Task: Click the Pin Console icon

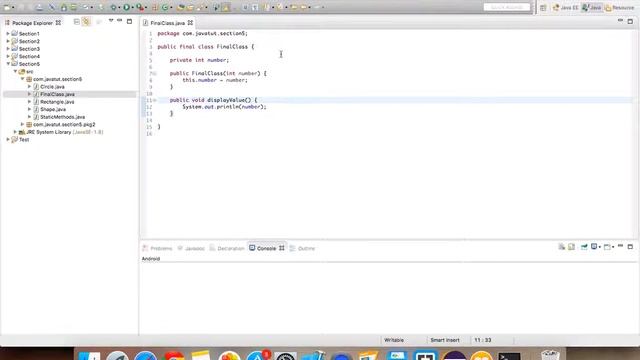Action: pos(584,247)
